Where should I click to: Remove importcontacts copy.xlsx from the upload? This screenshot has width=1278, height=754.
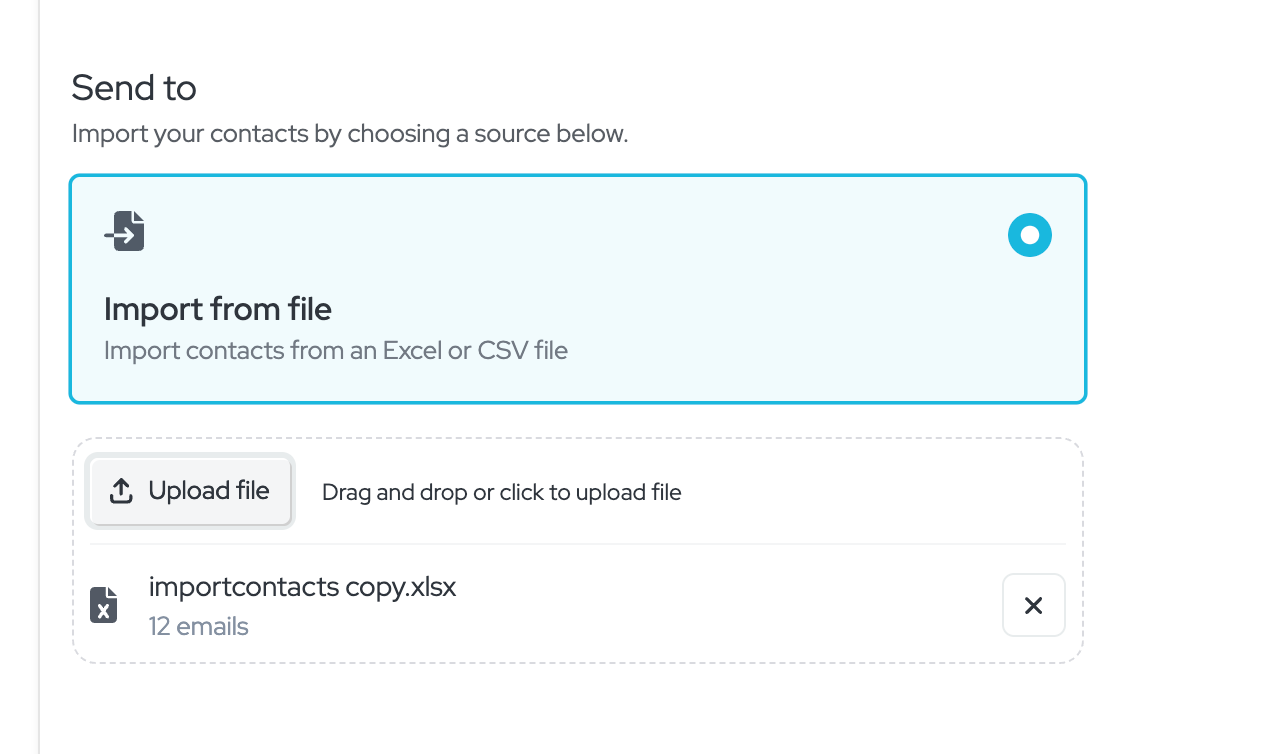[1033, 605]
